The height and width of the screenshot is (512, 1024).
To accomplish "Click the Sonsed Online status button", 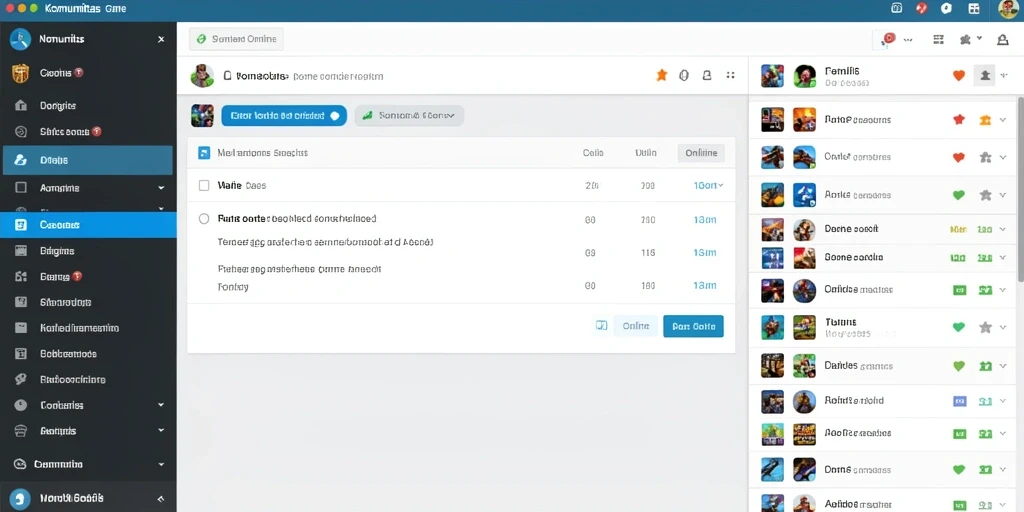I will [x=236, y=39].
